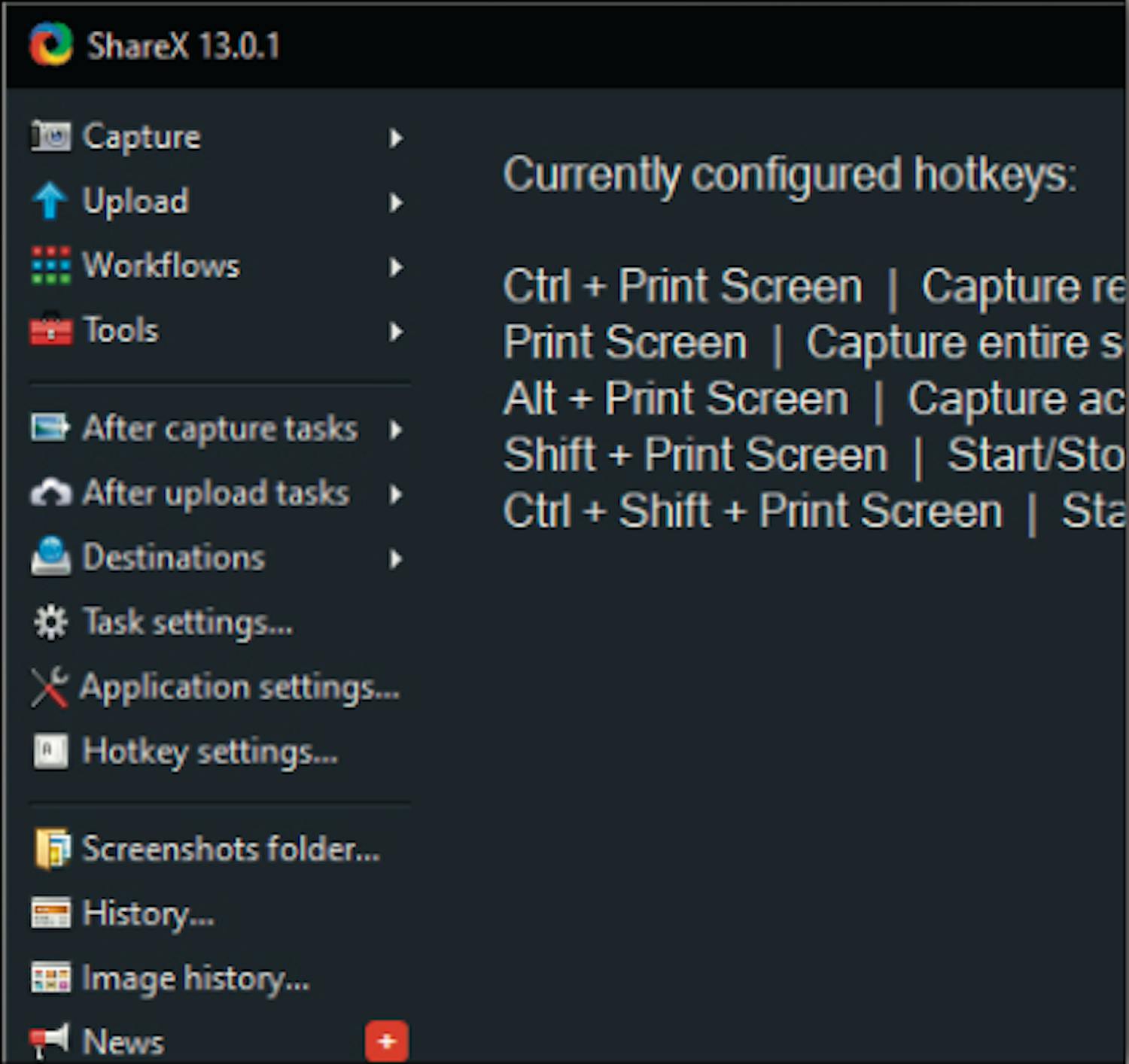Click the blue Upload arrow icon
The width and height of the screenshot is (1129, 1064).
[x=50, y=202]
